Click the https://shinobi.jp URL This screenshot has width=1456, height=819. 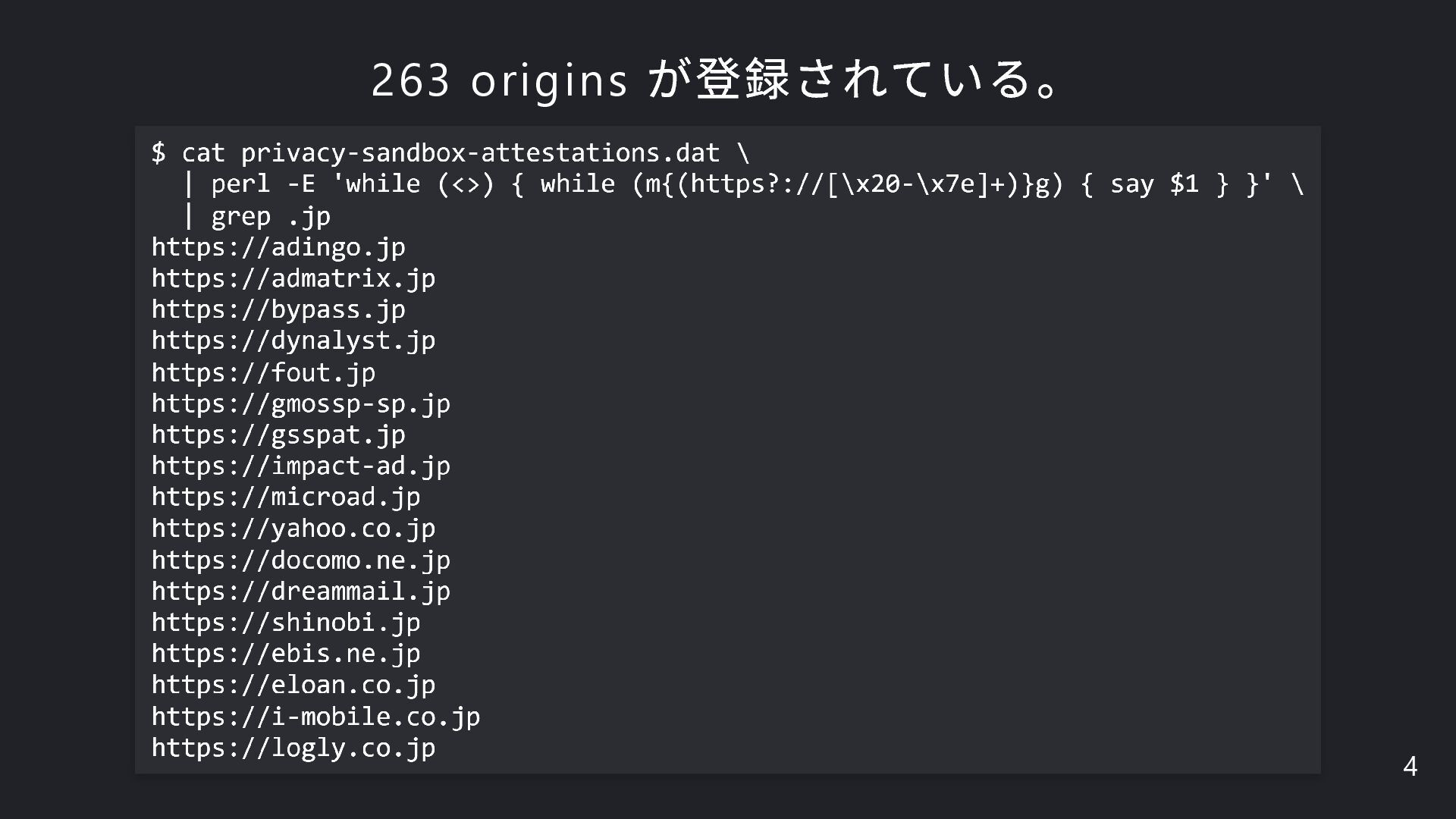point(286,622)
